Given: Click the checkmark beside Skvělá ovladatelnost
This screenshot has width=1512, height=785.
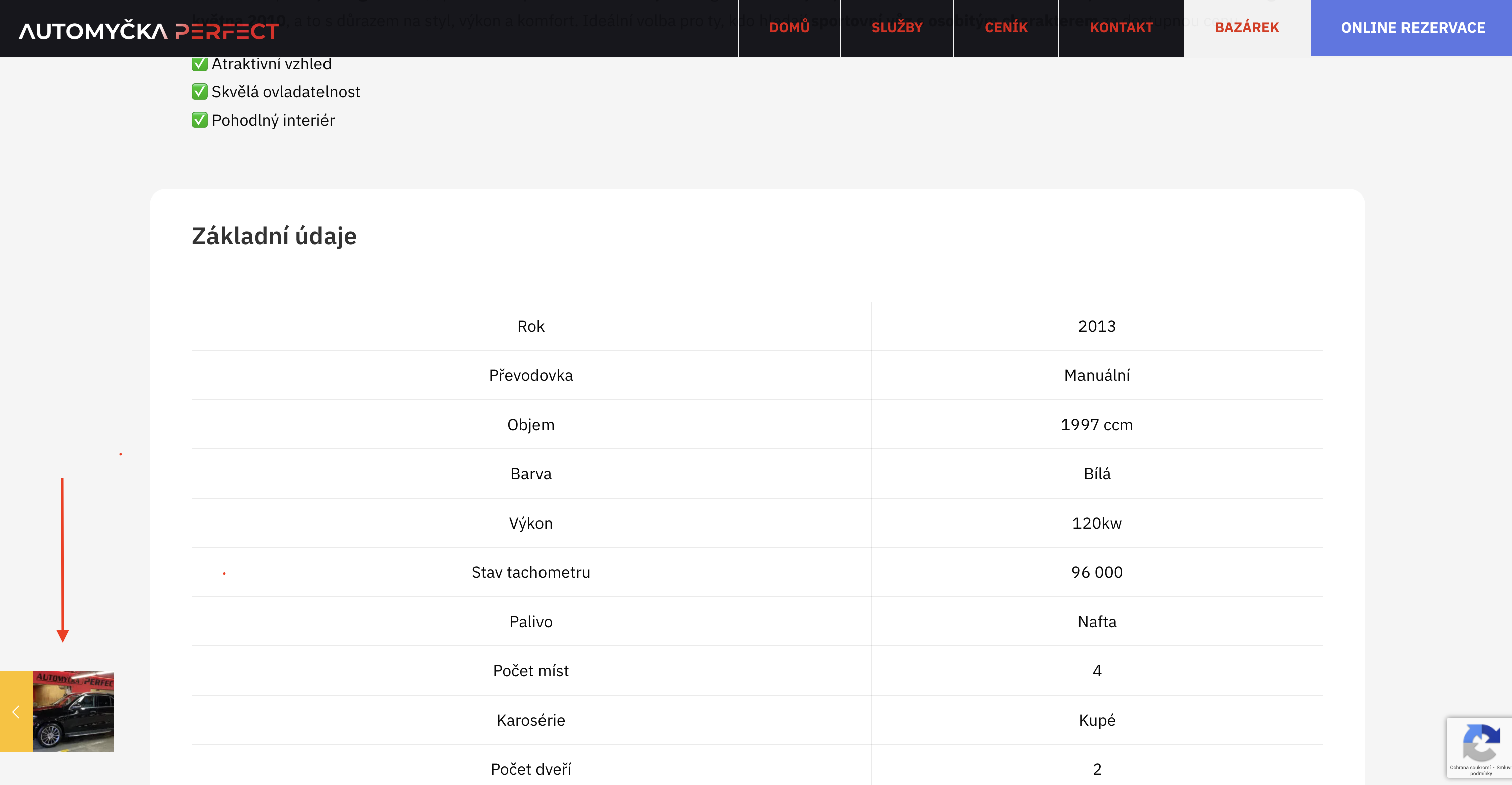Looking at the screenshot, I should (x=199, y=92).
